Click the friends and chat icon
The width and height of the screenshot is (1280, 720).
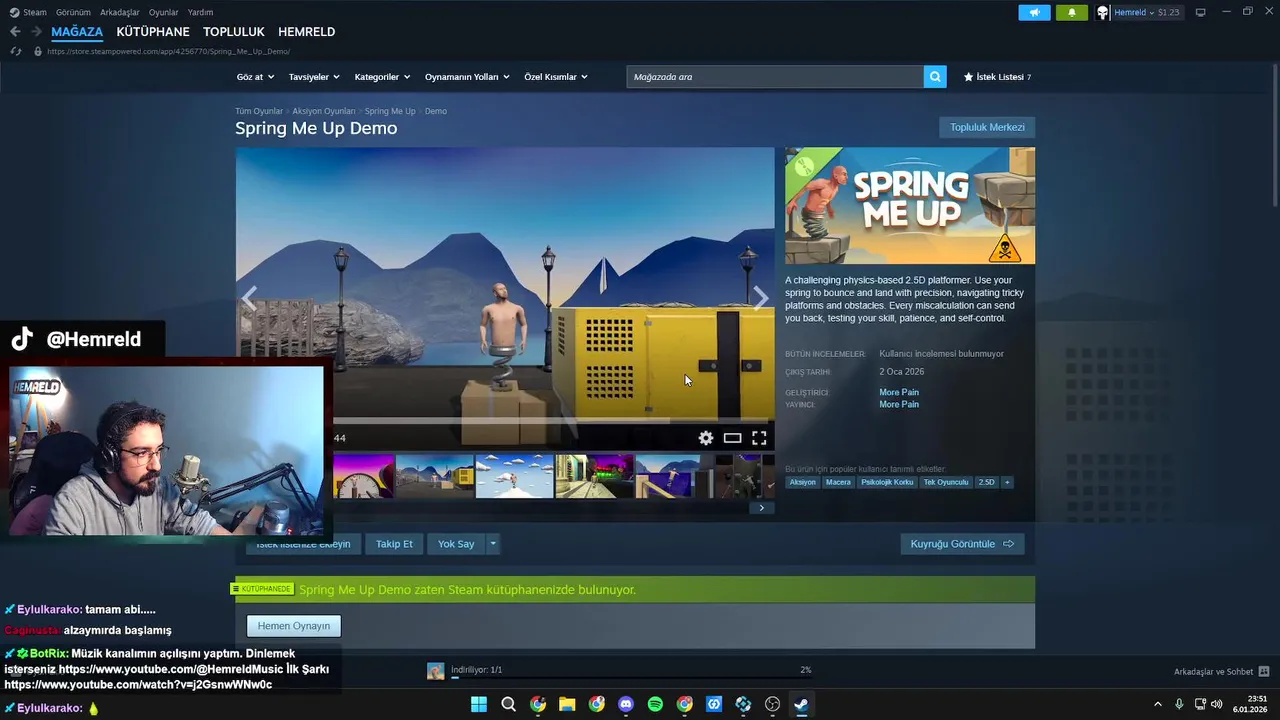tap(1264, 672)
